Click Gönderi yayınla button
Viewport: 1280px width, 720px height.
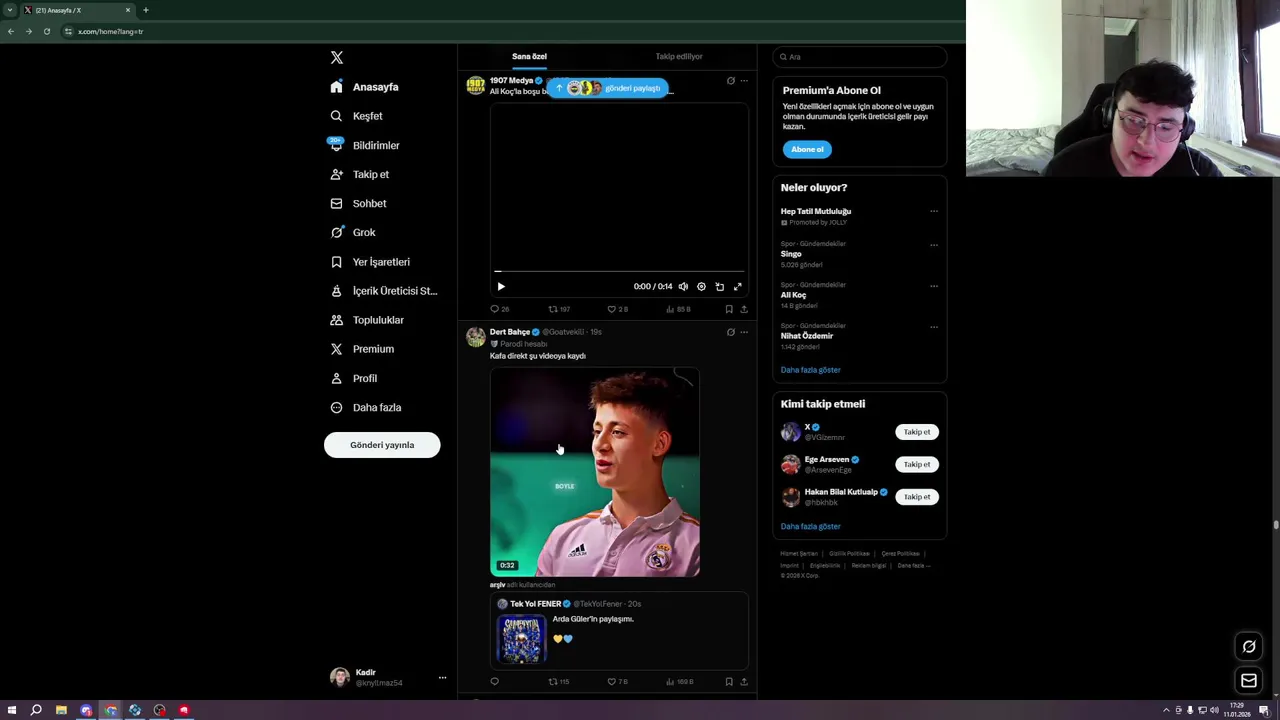(382, 445)
